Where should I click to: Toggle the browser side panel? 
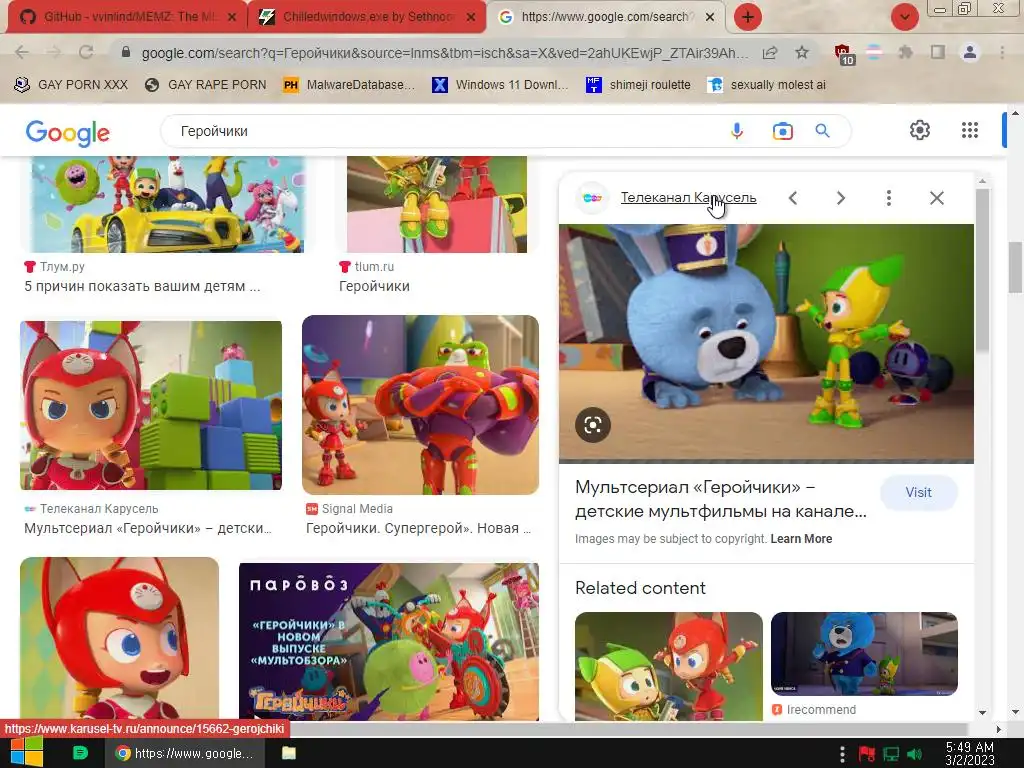point(938,52)
